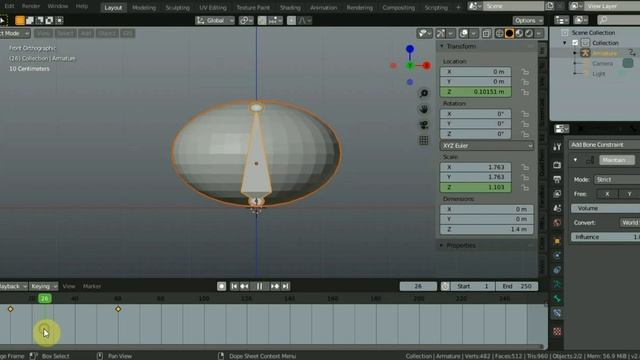Toggle lock on Rotation Y
The image size is (640, 360).
[525, 124]
